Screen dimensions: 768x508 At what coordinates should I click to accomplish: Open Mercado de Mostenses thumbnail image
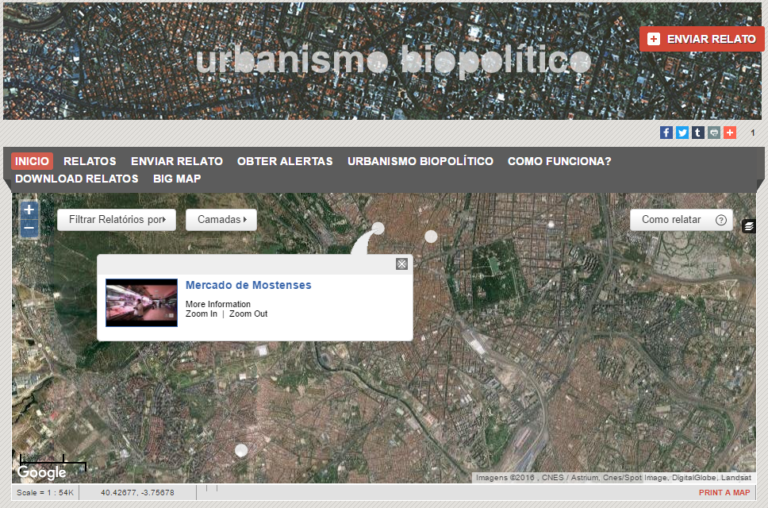[142, 303]
